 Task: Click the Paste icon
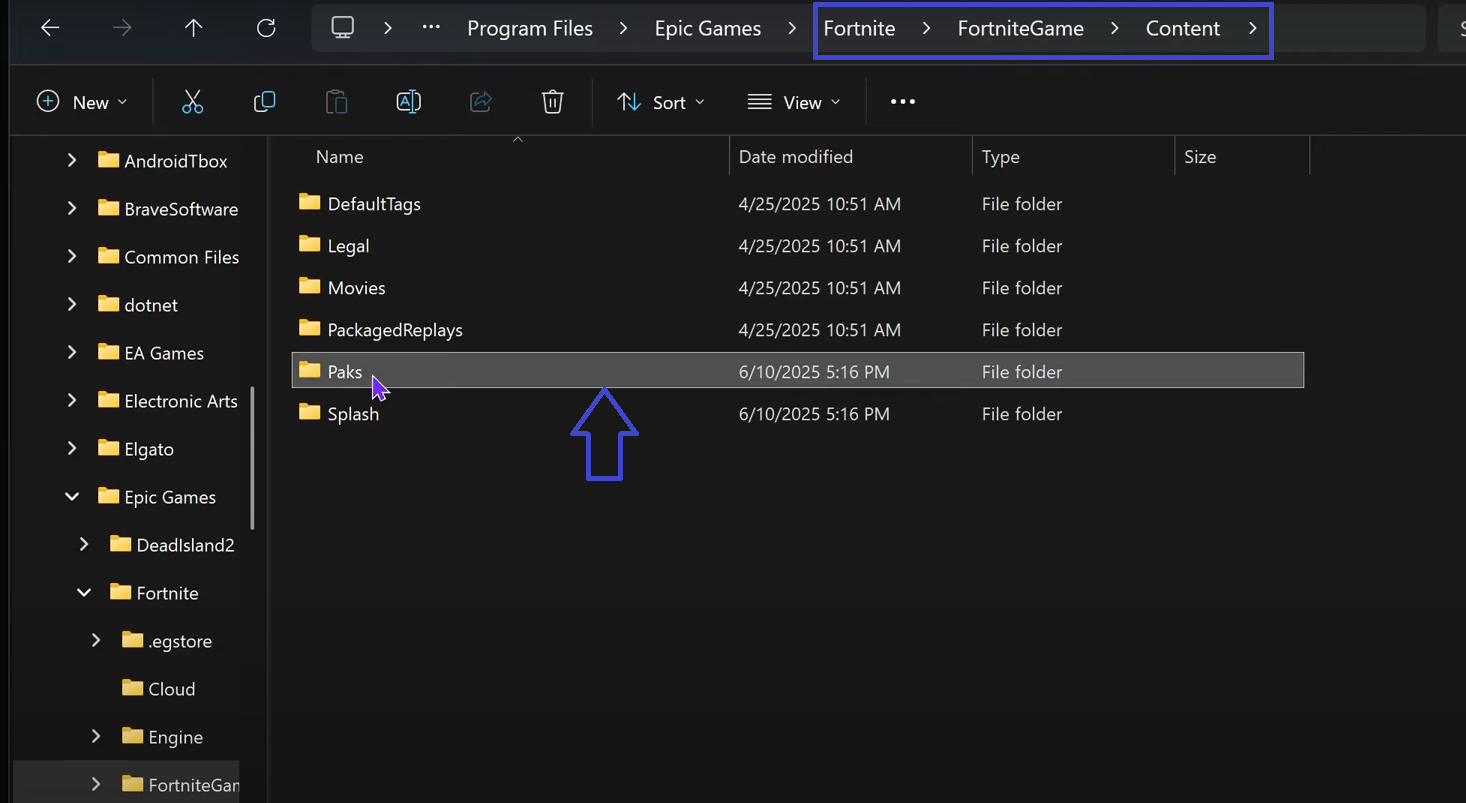(x=336, y=101)
